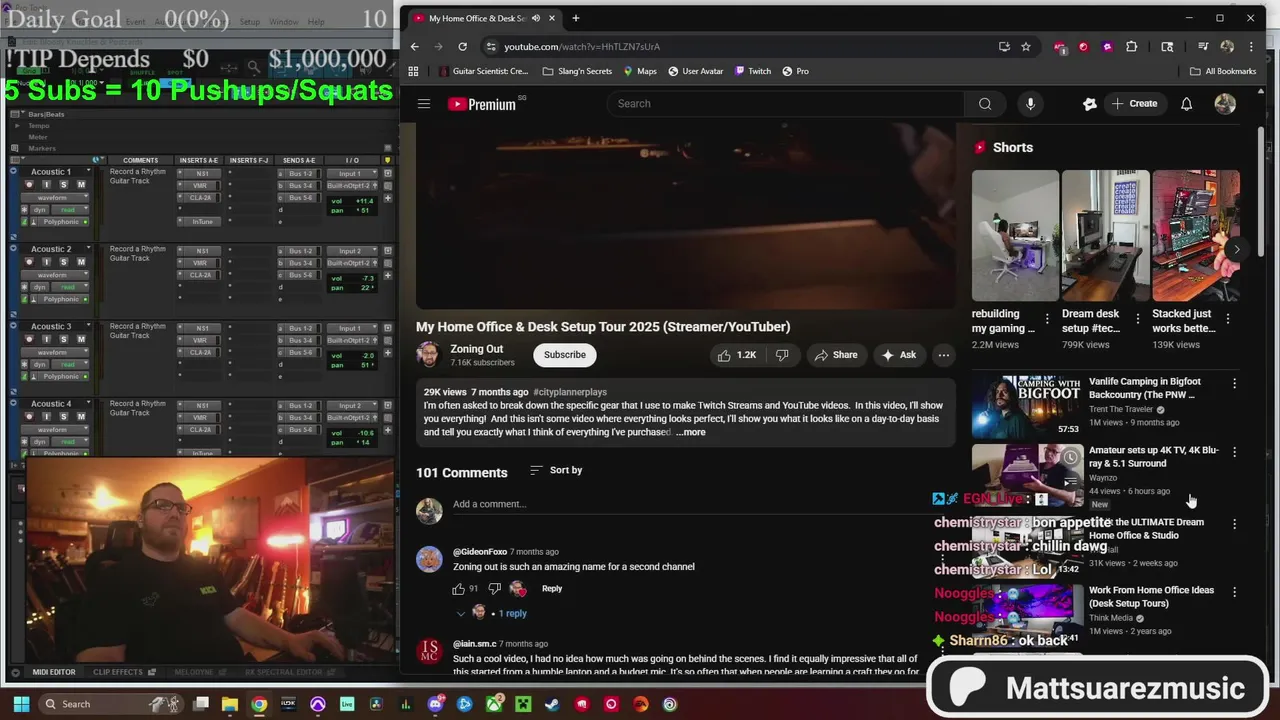Screen dimensions: 1280x720
Task: Open Chrome extensions puzzle icon
Action: click(x=1132, y=47)
